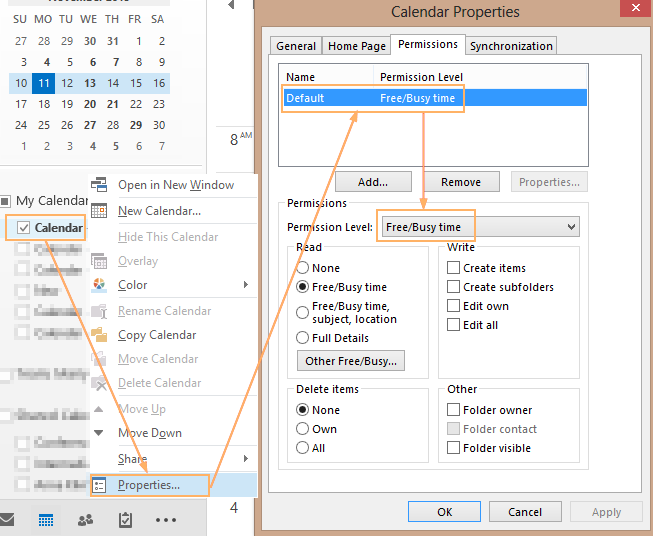This screenshot has height=536, width=653.
Task: Select November 20 in mini calendar
Action: [x=90, y=104]
